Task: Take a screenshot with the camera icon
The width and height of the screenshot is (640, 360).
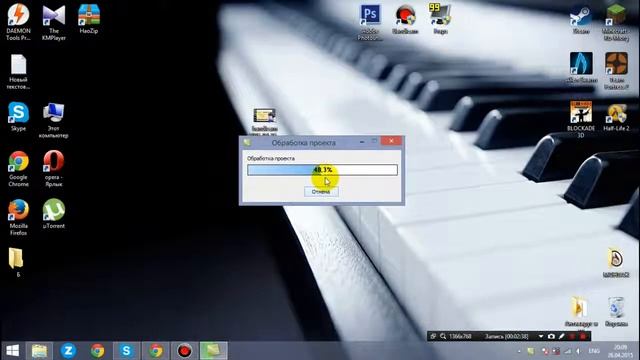Action: point(551,336)
